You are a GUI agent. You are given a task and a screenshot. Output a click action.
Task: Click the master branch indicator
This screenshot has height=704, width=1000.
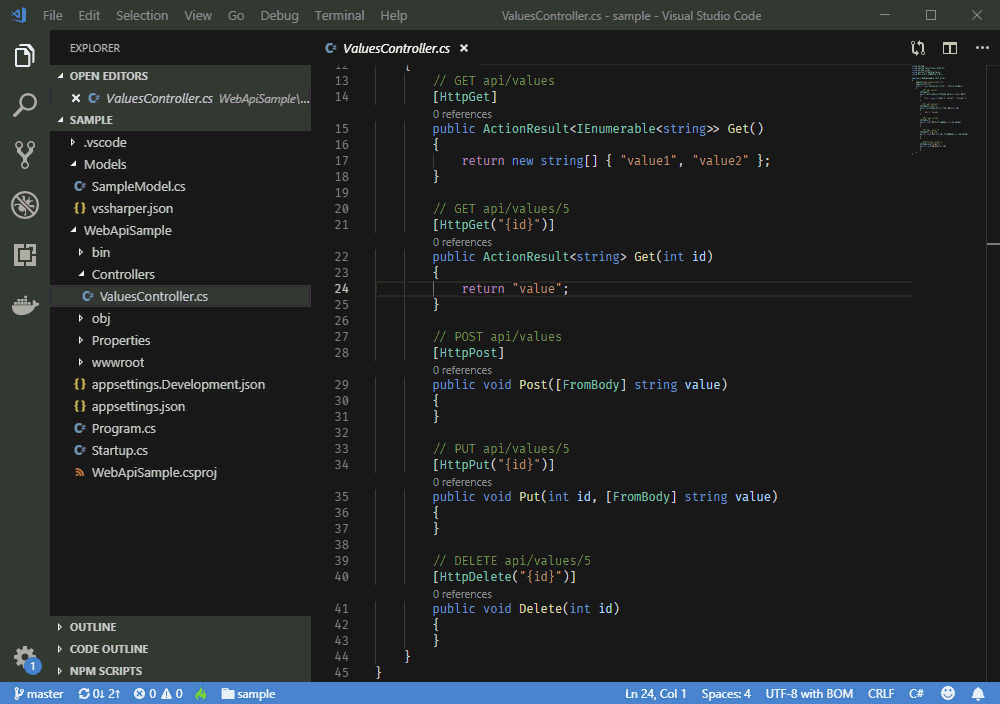[x=38, y=693]
